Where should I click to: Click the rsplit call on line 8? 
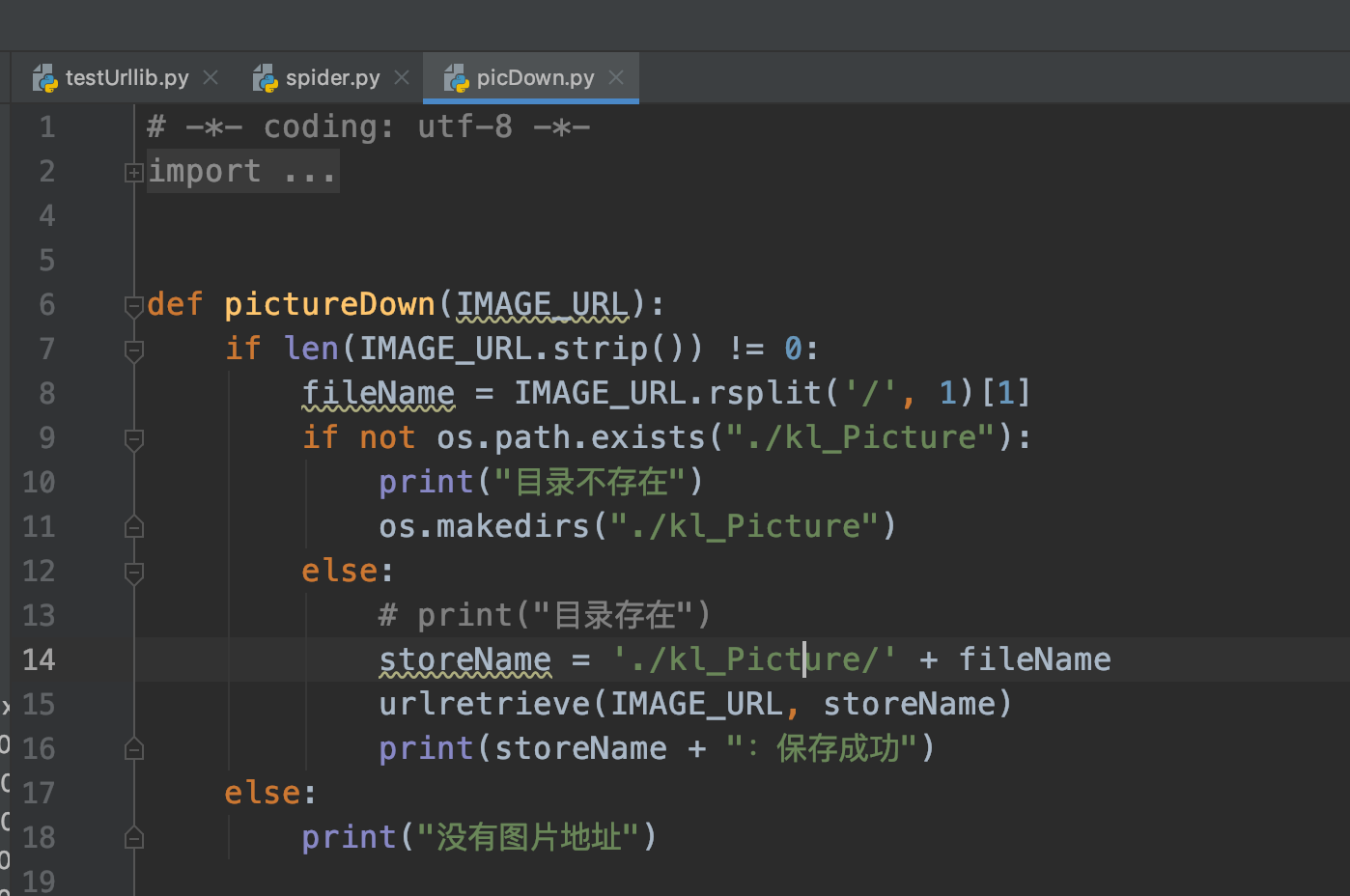point(764,393)
